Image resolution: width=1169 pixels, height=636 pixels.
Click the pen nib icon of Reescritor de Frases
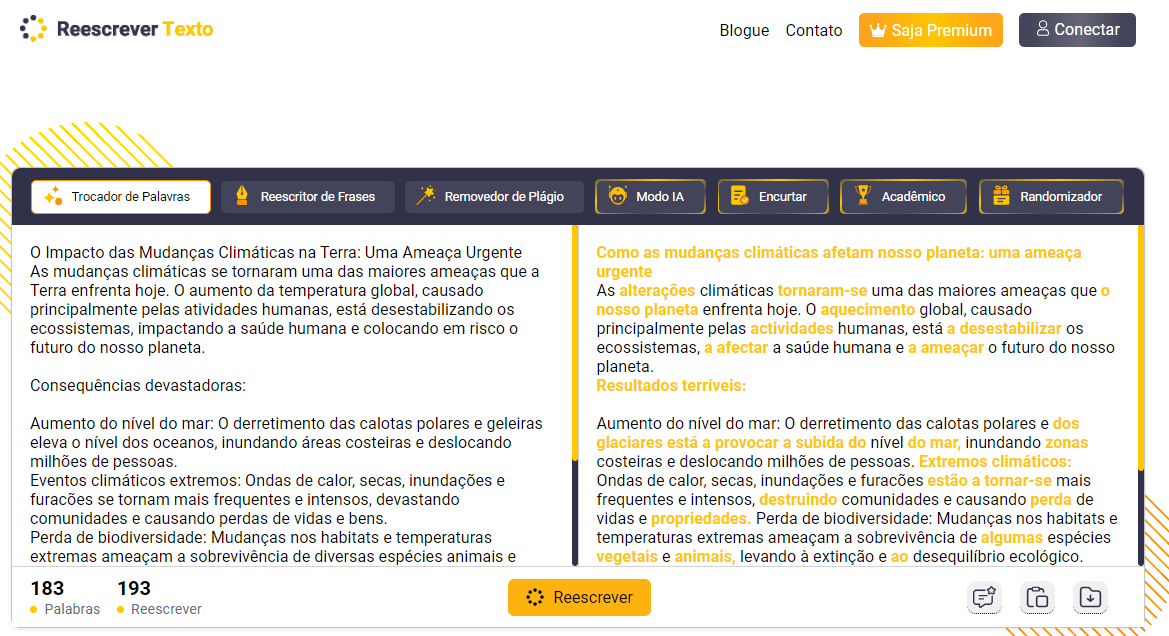(242, 196)
